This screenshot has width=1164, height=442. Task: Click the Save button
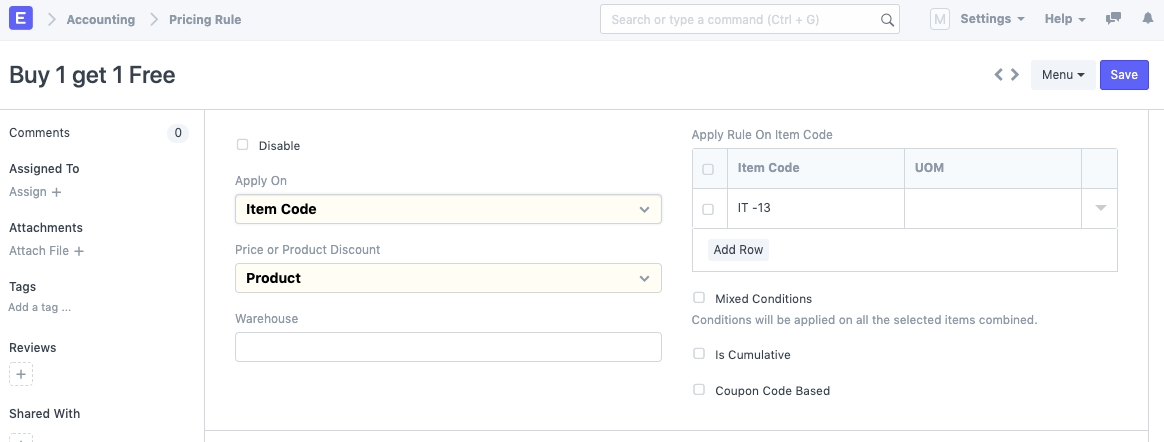click(x=1124, y=75)
